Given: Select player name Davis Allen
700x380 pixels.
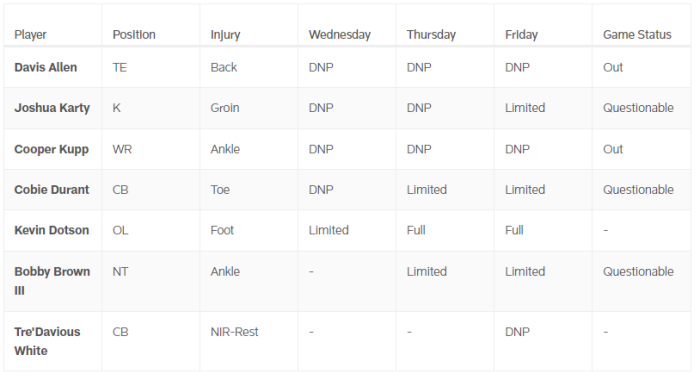Looking at the screenshot, I should 46,67.
